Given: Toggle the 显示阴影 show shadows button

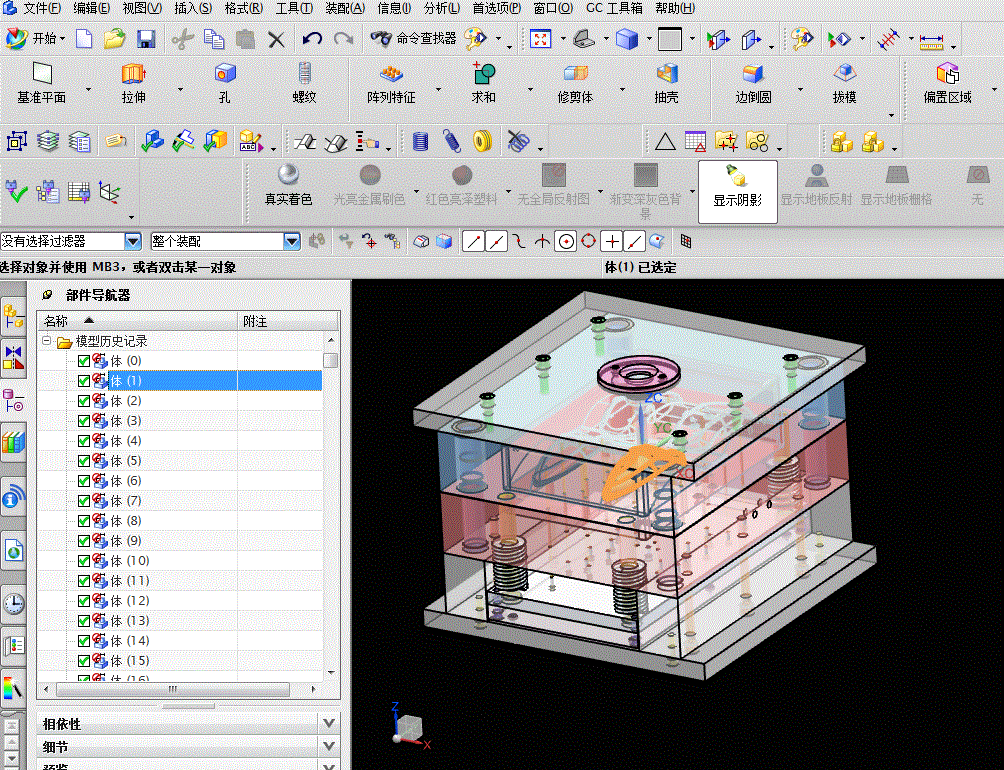Looking at the screenshot, I should [738, 191].
